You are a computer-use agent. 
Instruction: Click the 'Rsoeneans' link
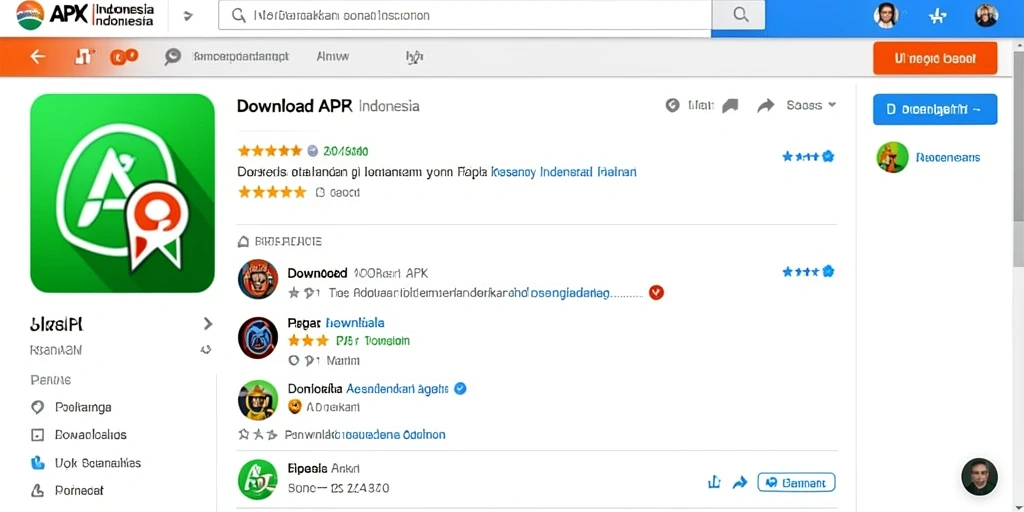pos(948,157)
